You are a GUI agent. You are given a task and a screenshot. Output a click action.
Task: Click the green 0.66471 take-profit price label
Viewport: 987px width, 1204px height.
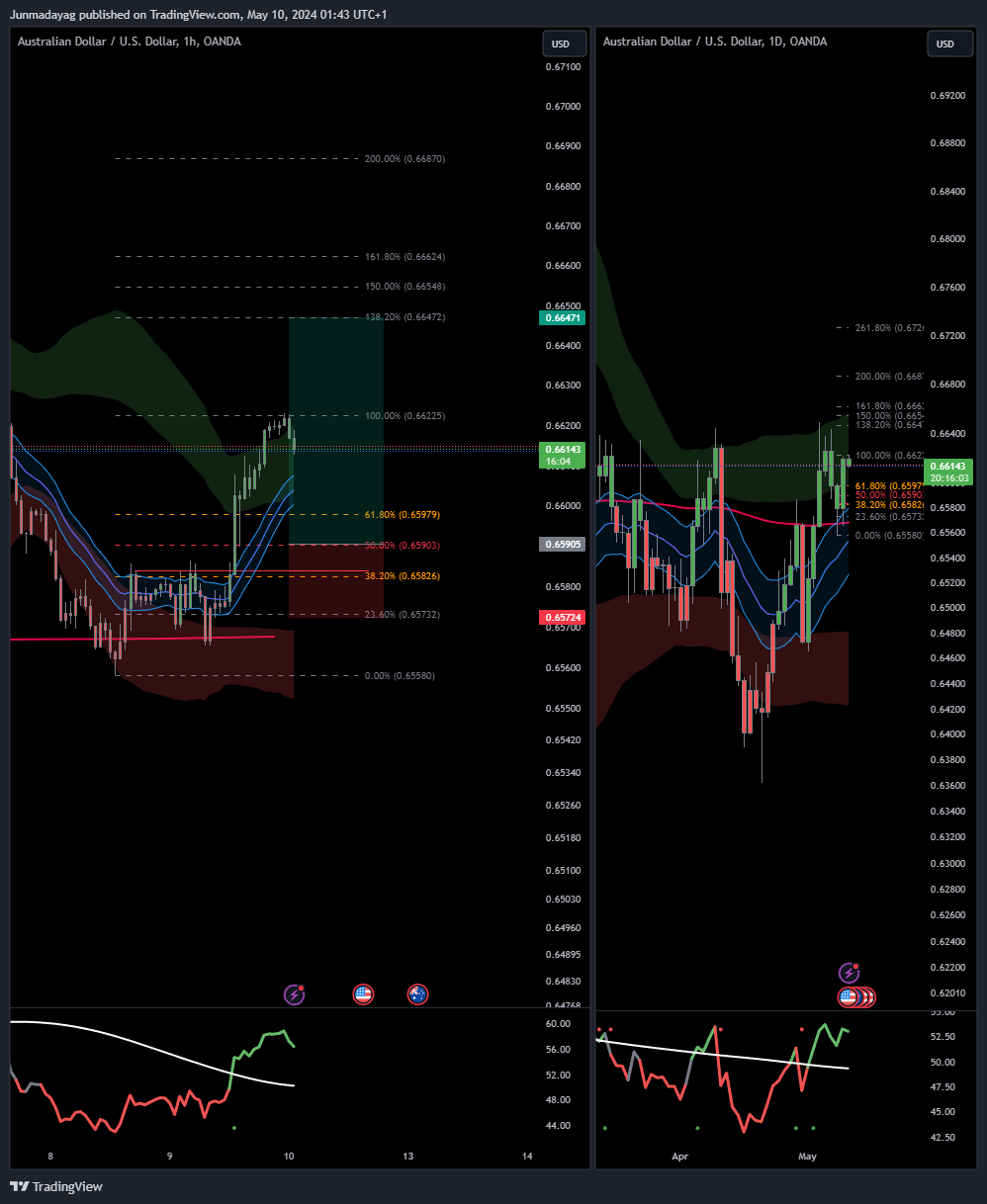(563, 318)
